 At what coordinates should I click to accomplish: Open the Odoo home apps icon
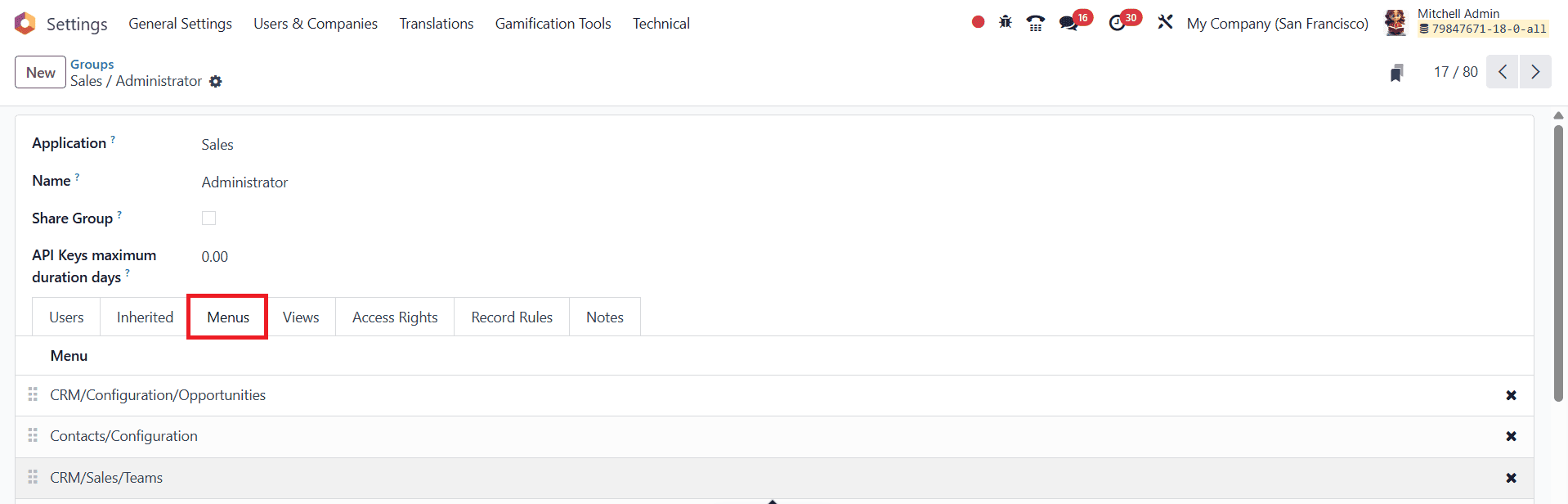pyautogui.click(x=25, y=24)
